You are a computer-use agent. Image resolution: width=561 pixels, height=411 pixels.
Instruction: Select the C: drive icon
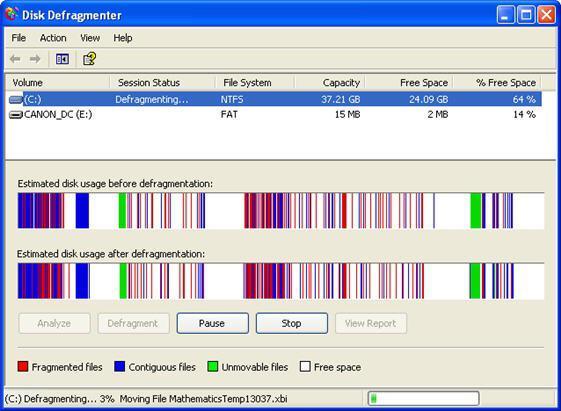[15, 99]
